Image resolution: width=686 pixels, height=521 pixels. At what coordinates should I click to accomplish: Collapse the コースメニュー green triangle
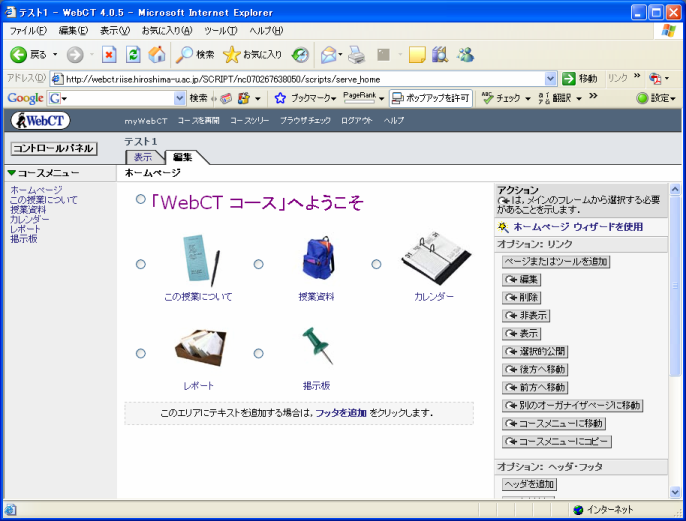12,173
